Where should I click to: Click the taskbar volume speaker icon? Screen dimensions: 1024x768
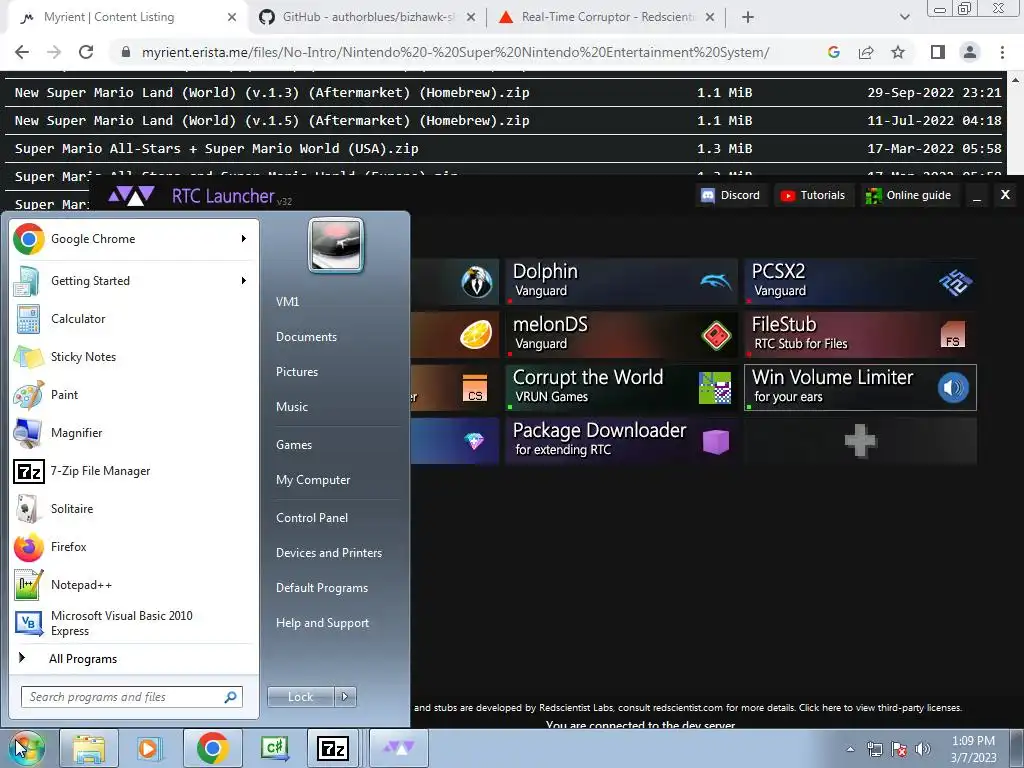(923, 749)
